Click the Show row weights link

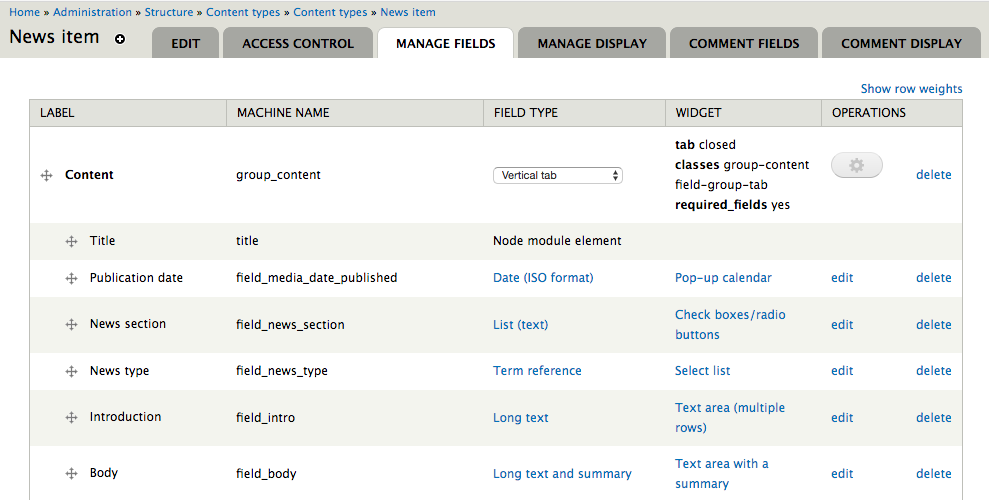coord(911,89)
